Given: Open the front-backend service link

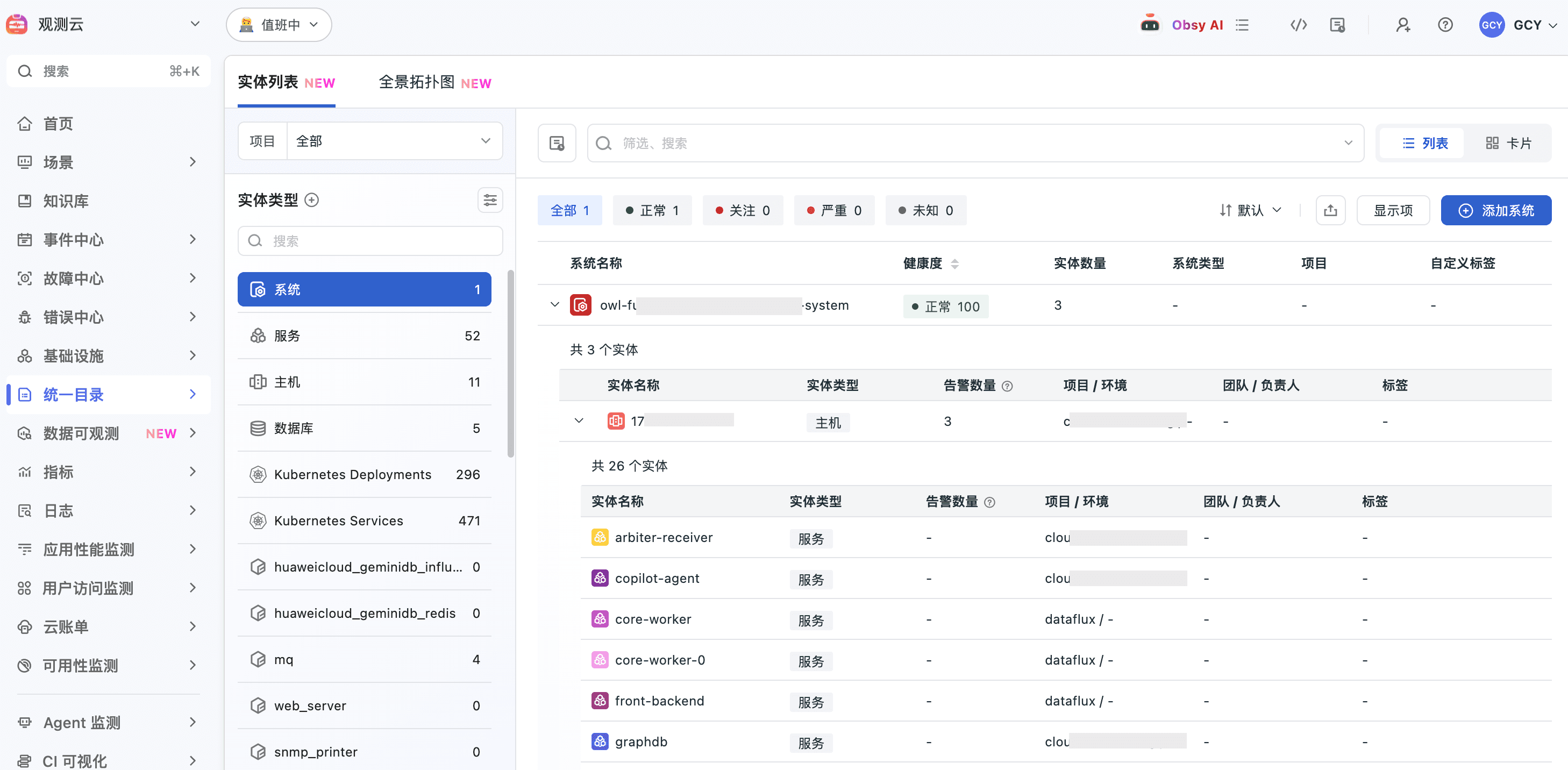Looking at the screenshot, I should click(x=659, y=701).
